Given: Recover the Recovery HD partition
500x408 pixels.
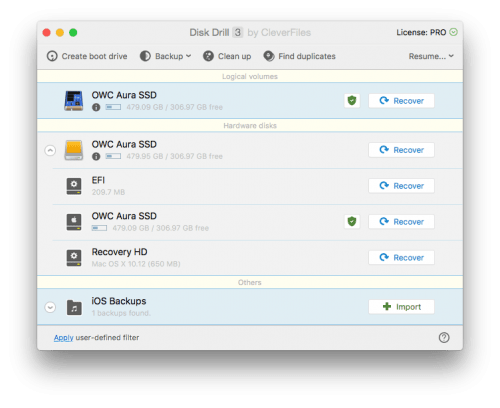Looking at the screenshot, I should tap(401, 258).
